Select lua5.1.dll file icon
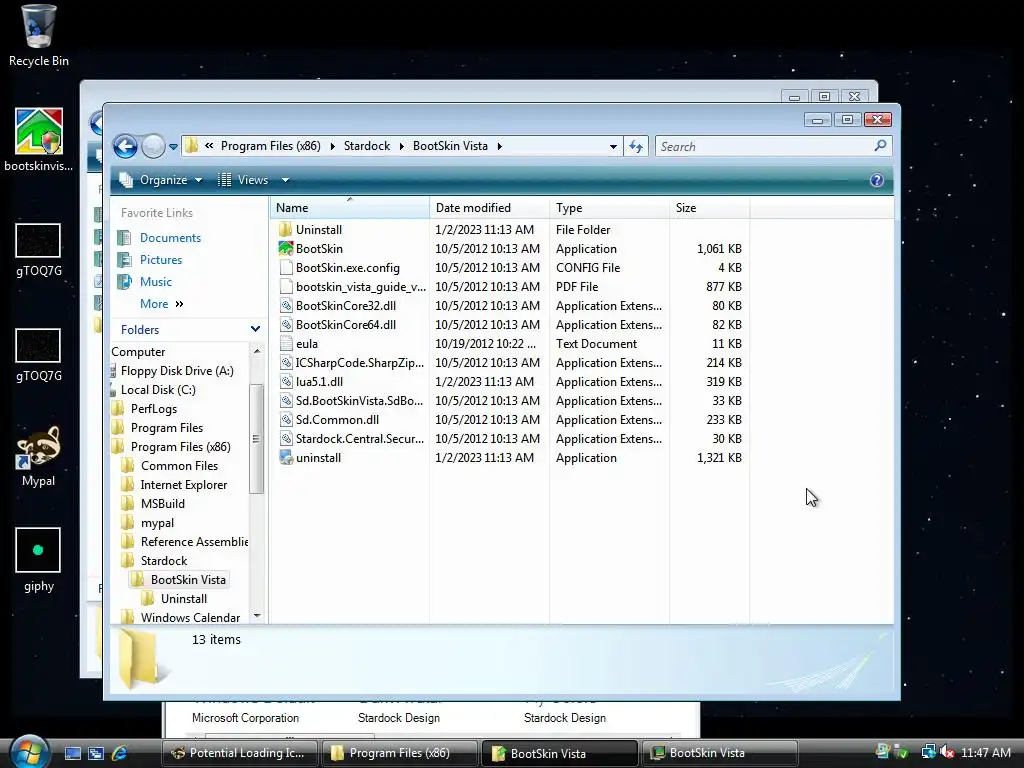The height and width of the screenshot is (768, 1024). [x=285, y=381]
